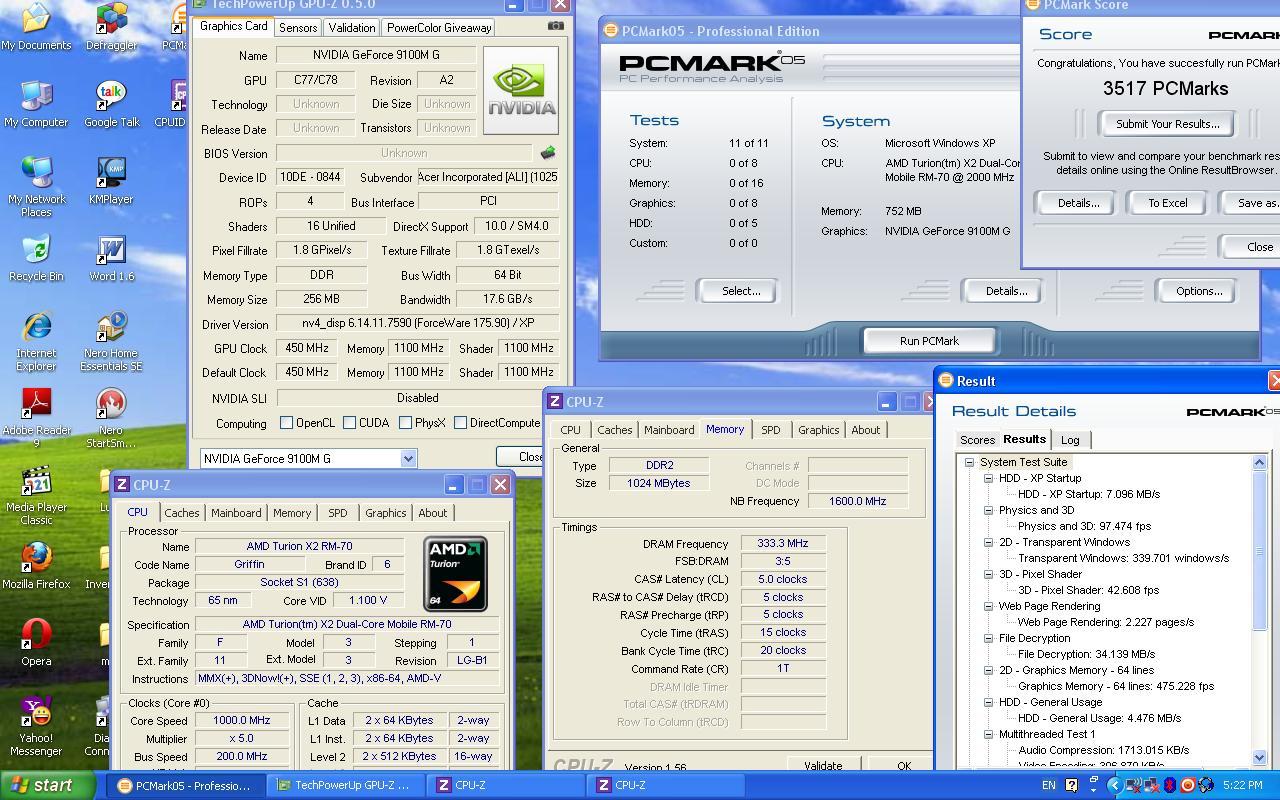Viewport: 1280px width, 800px height.
Task: Collapse Web Page Rendering node
Action: [x=988, y=606]
